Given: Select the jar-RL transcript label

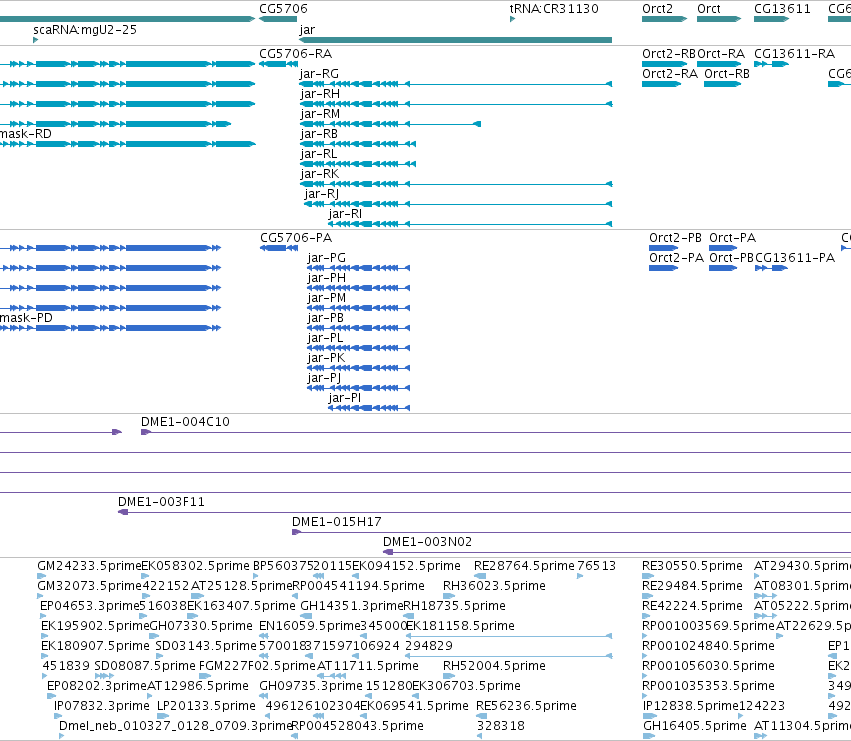Looking at the screenshot, I should point(319,154).
